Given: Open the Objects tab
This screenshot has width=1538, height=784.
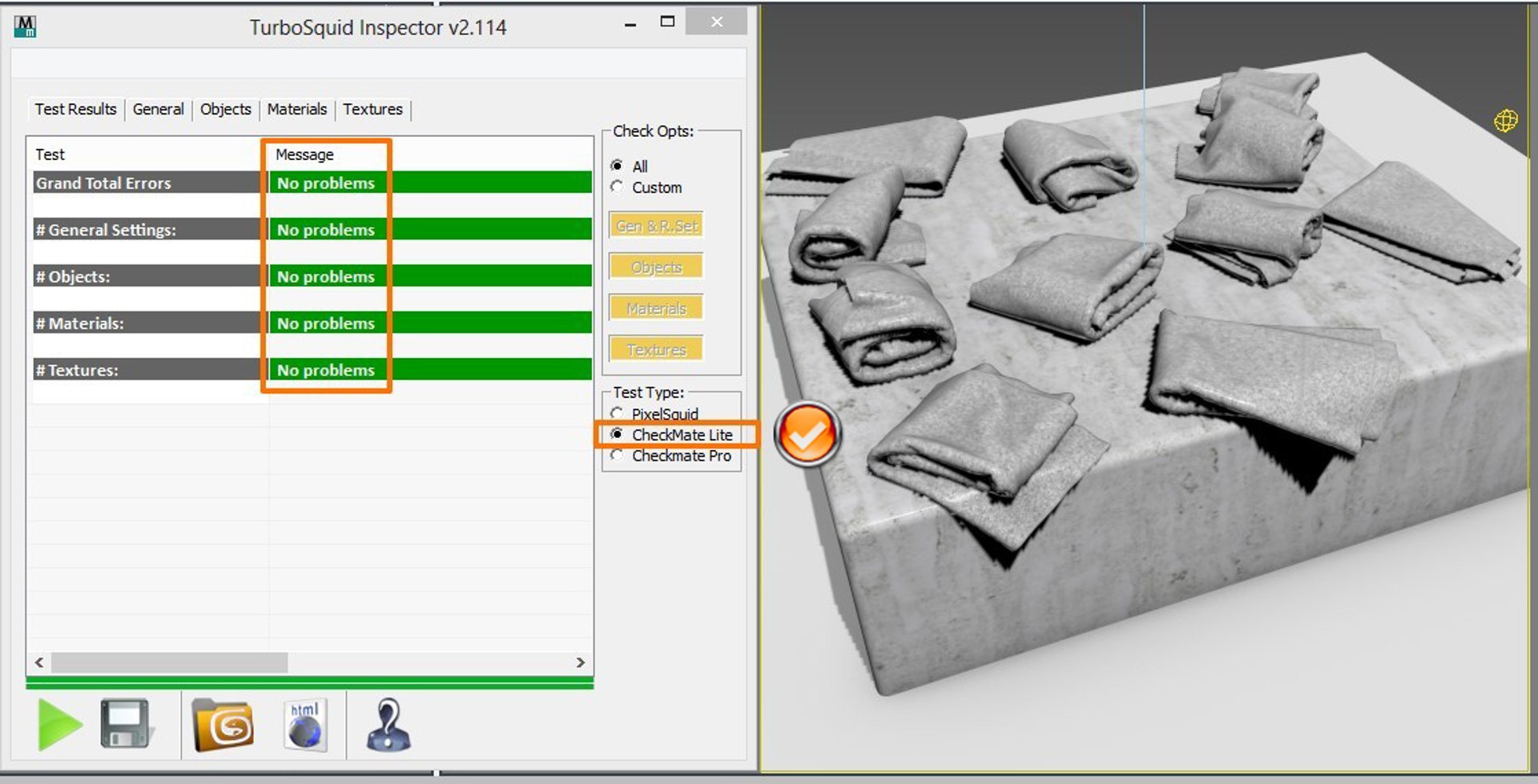Looking at the screenshot, I should 225,109.
